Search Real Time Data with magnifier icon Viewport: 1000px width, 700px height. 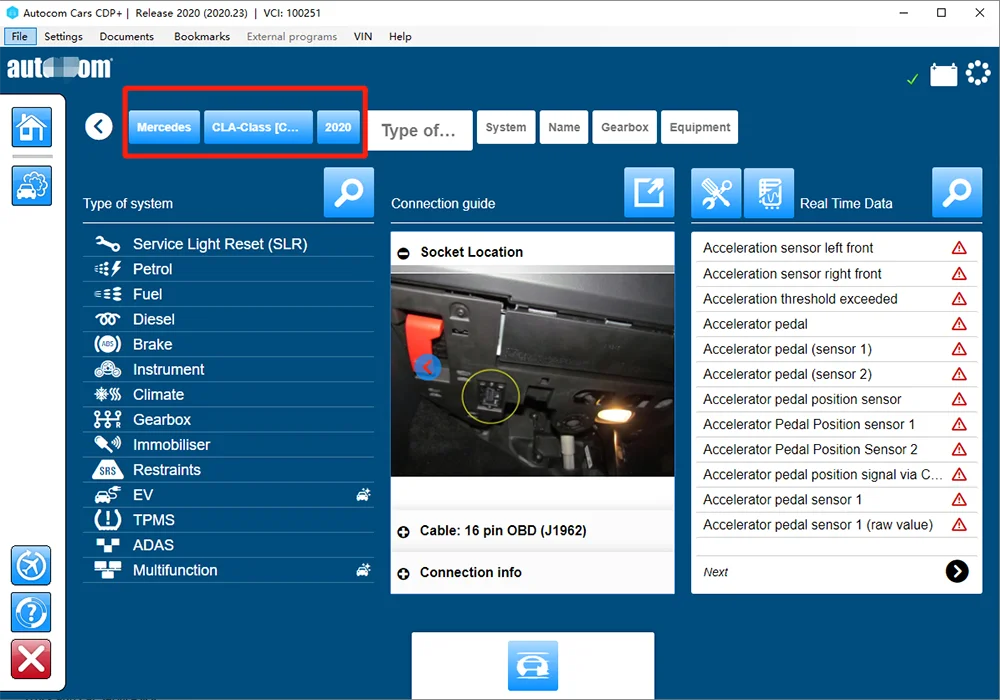point(957,192)
